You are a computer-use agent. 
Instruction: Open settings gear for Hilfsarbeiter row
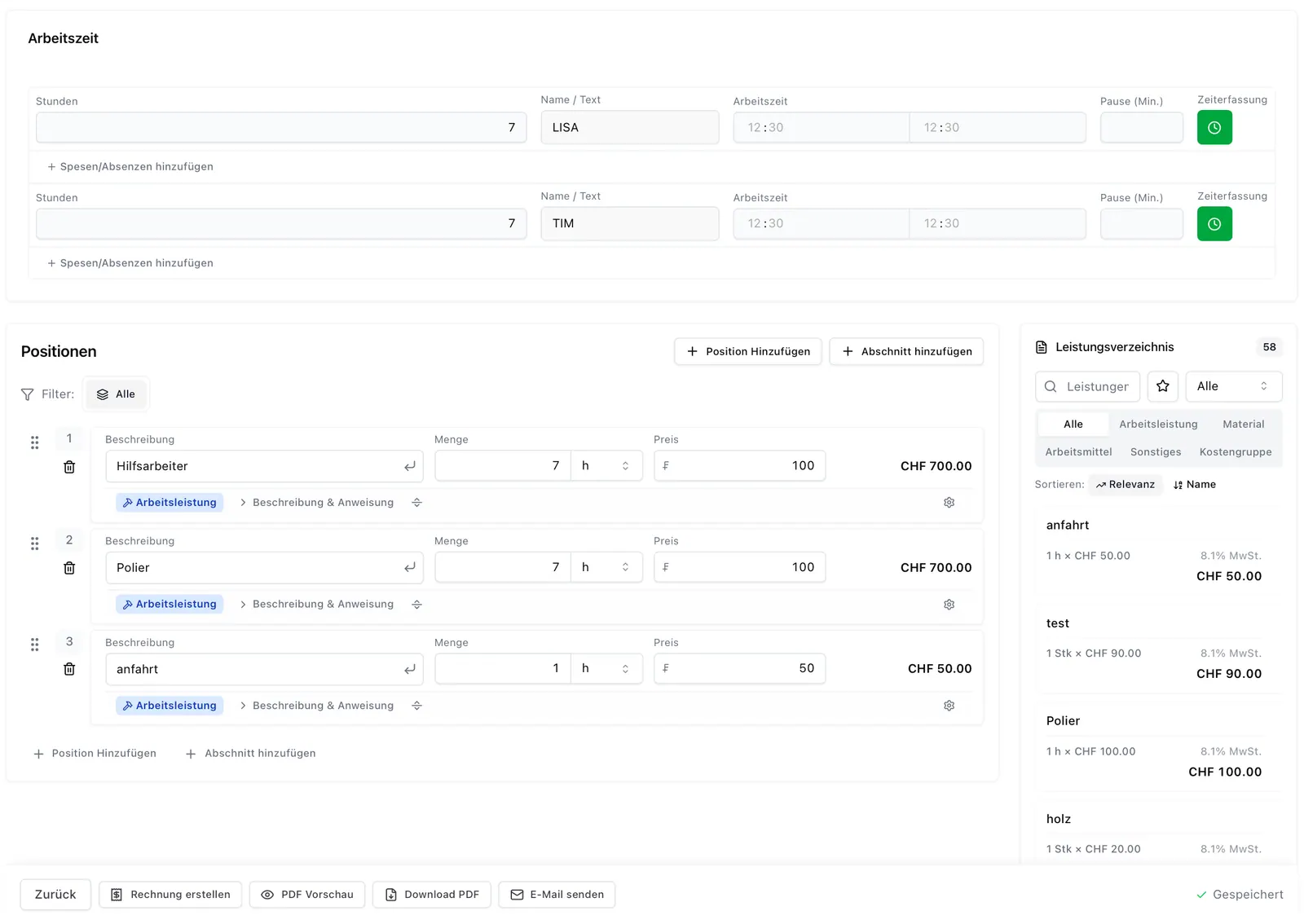[949, 503]
